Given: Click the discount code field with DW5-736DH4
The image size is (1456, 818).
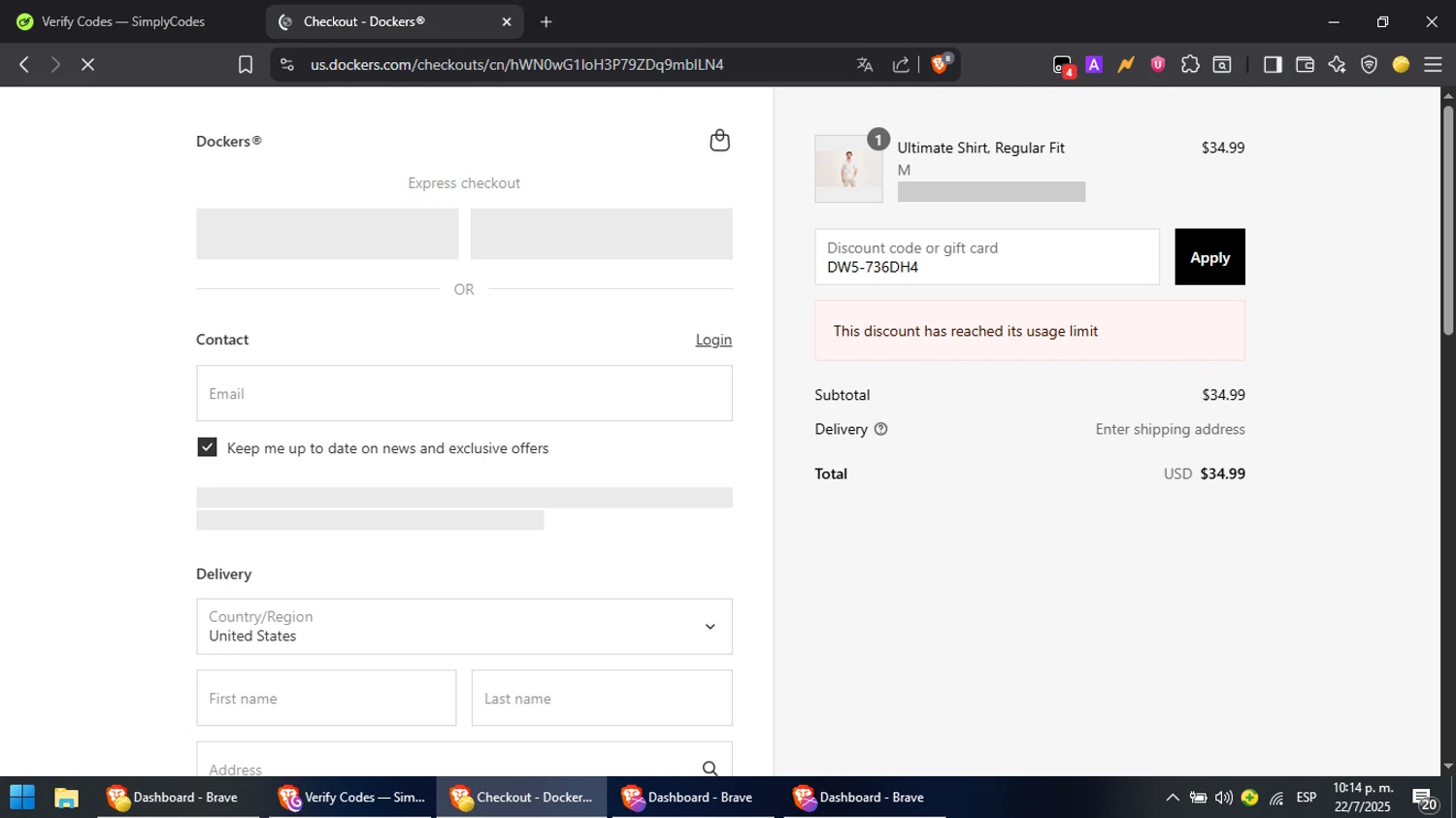Looking at the screenshot, I should click(x=987, y=257).
